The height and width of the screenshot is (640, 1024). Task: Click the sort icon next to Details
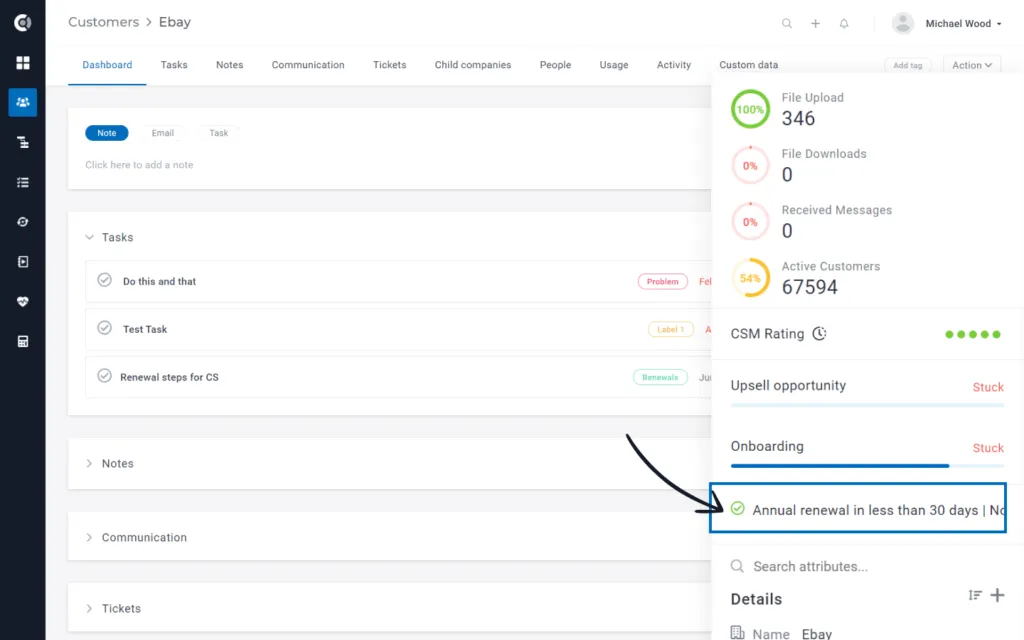975,595
